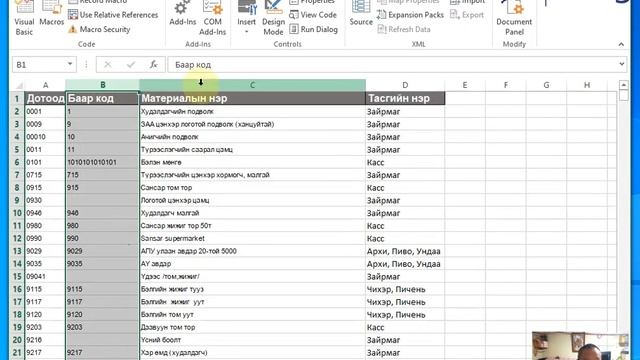Select row 21 header
The image size is (640, 360).
17,352
